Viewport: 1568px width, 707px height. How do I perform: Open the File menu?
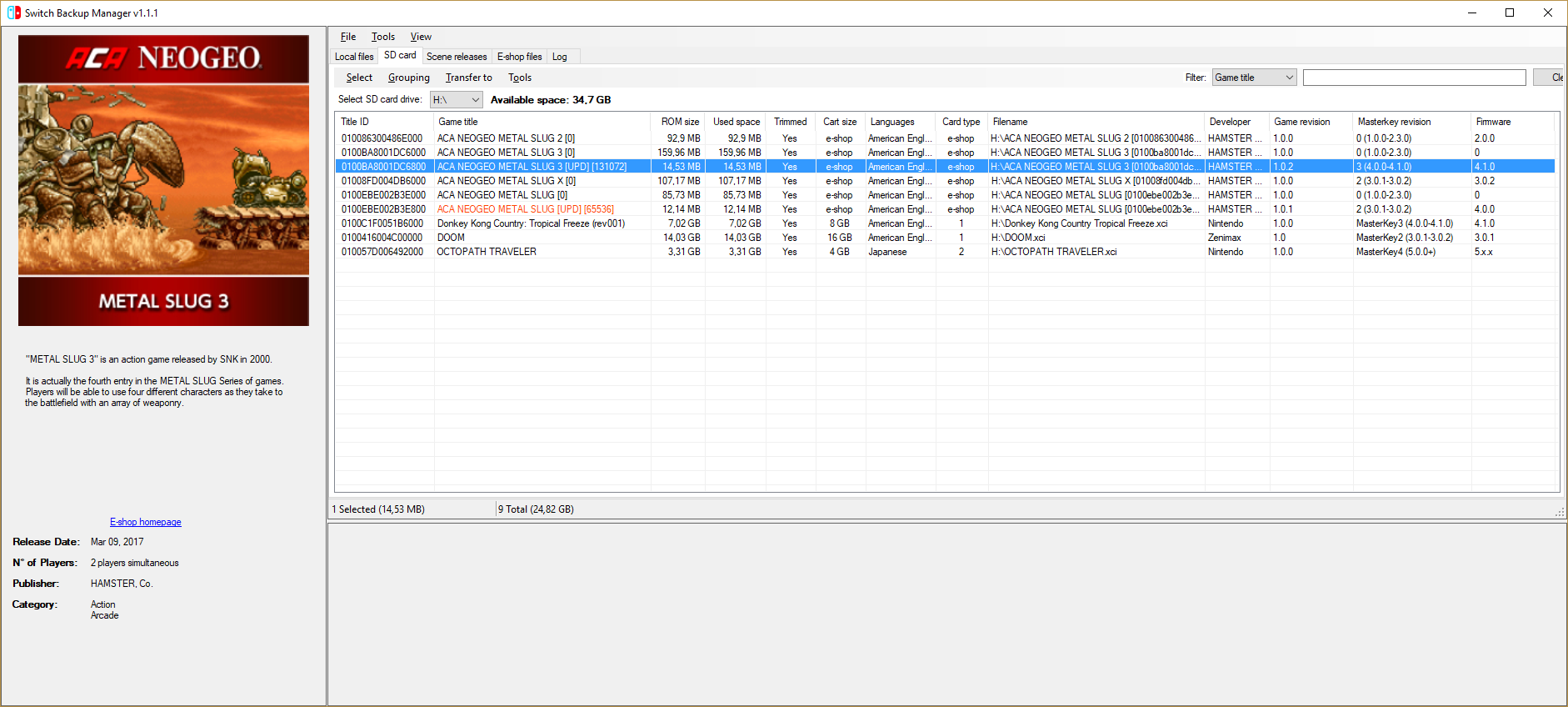click(x=348, y=37)
